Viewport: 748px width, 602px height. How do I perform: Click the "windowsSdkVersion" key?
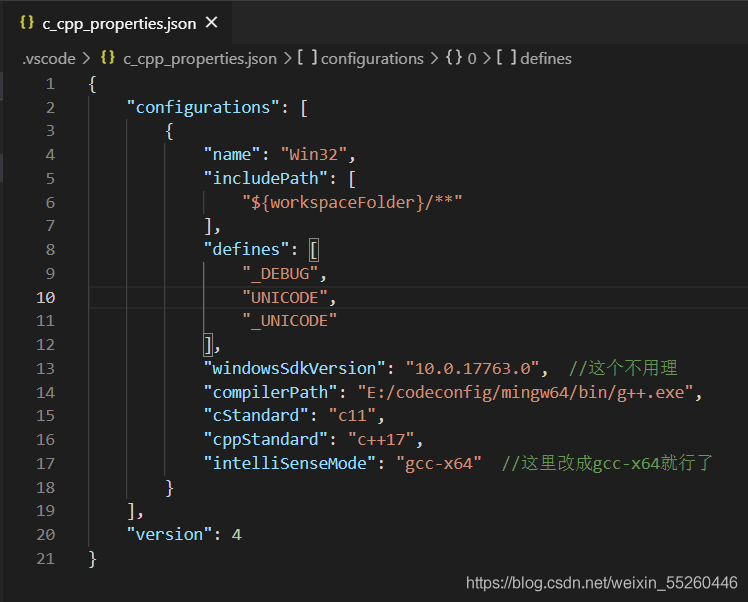tap(294, 369)
